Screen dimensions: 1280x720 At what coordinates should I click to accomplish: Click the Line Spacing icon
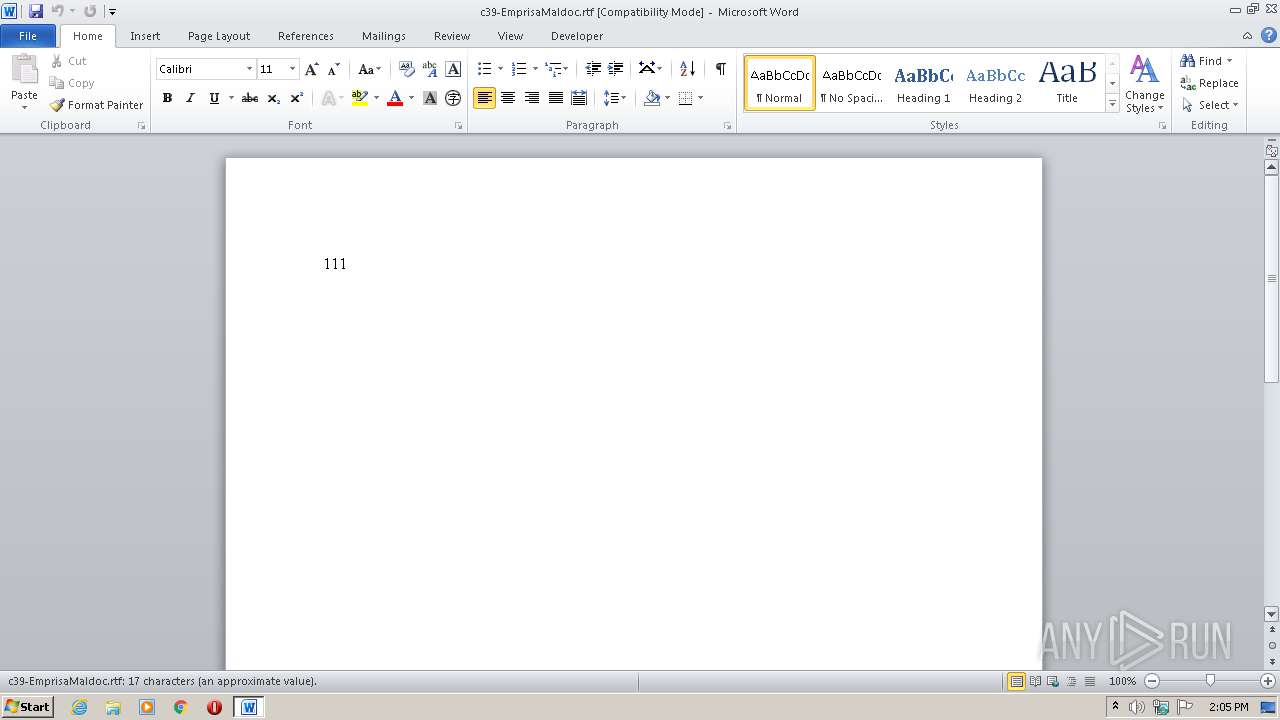[x=611, y=98]
